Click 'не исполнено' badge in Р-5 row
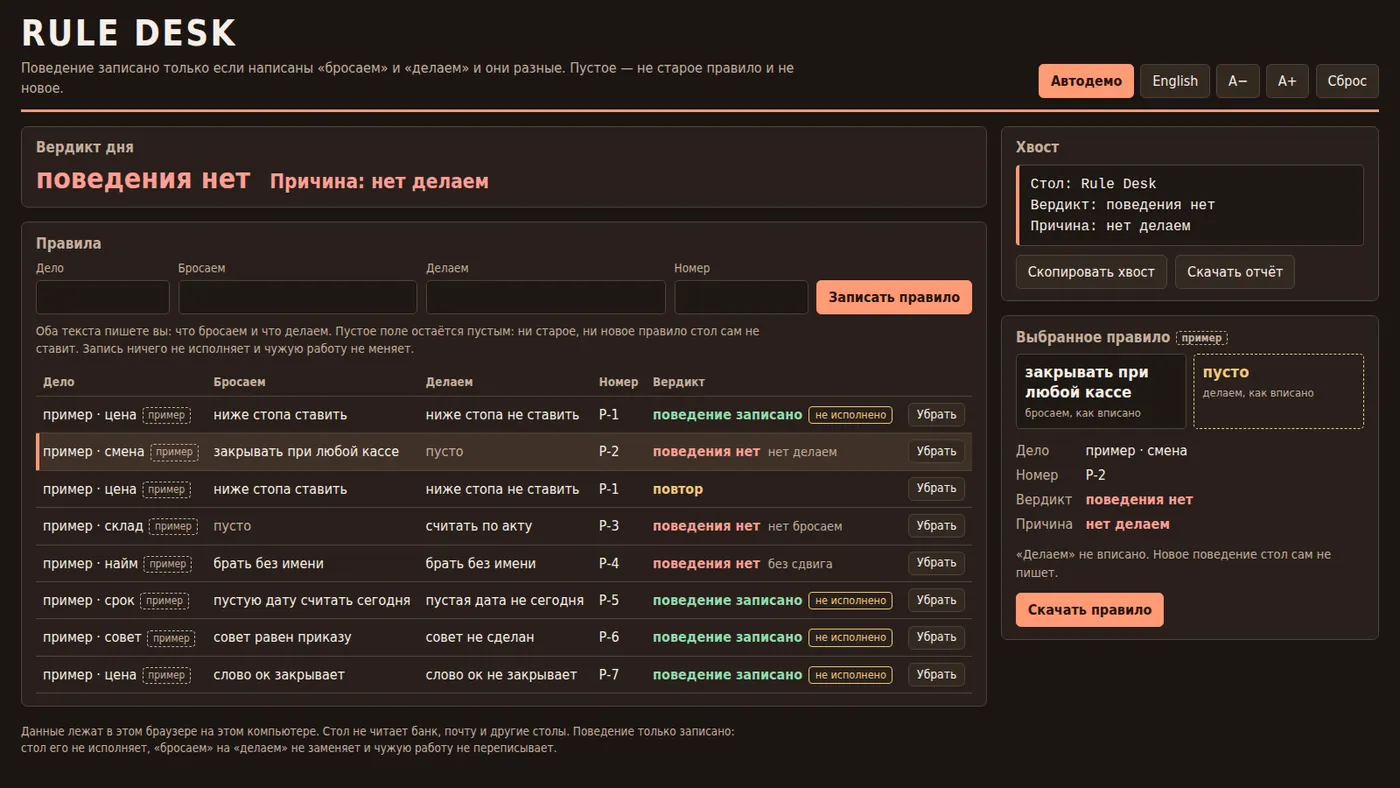Viewport: 1400px width, 788px height. pos(850,600)
